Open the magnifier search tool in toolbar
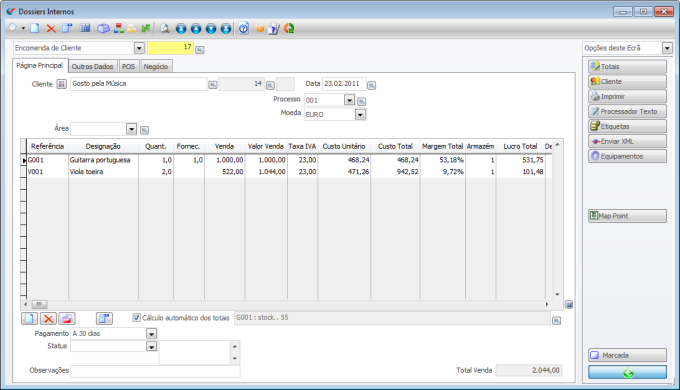 [x=13, y=28]
